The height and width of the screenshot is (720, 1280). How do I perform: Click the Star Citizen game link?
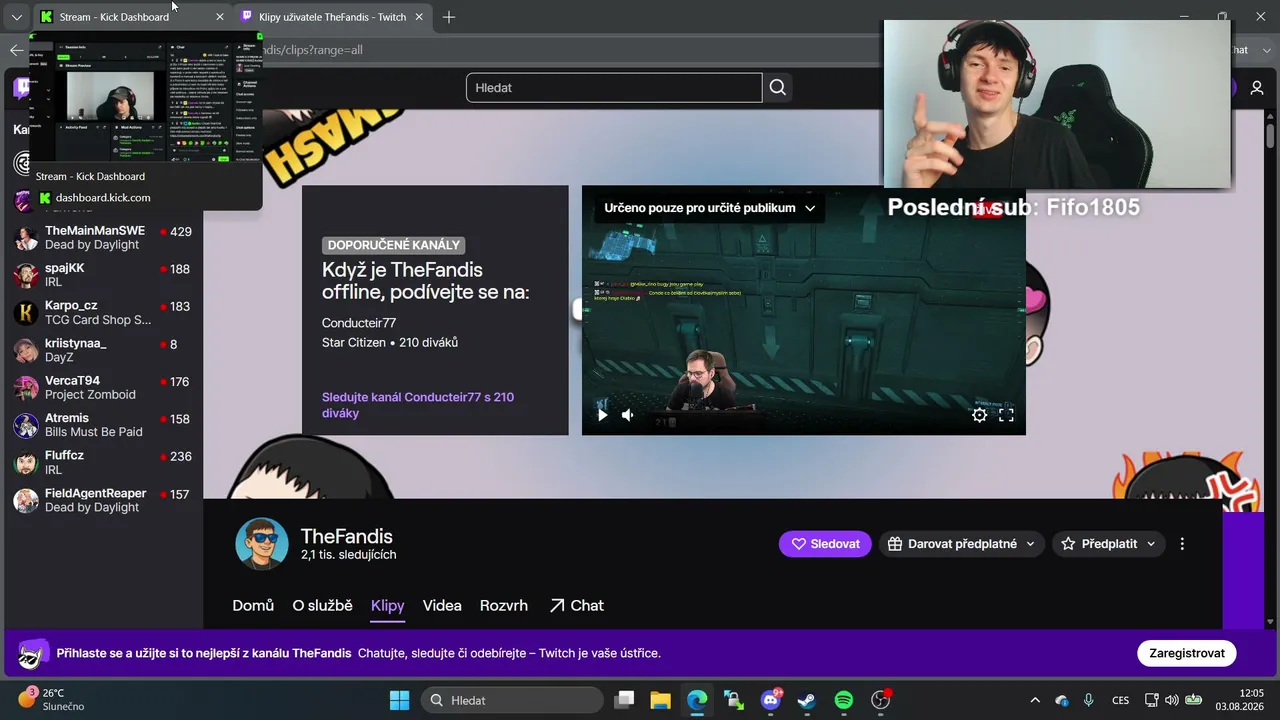point(354,342)
